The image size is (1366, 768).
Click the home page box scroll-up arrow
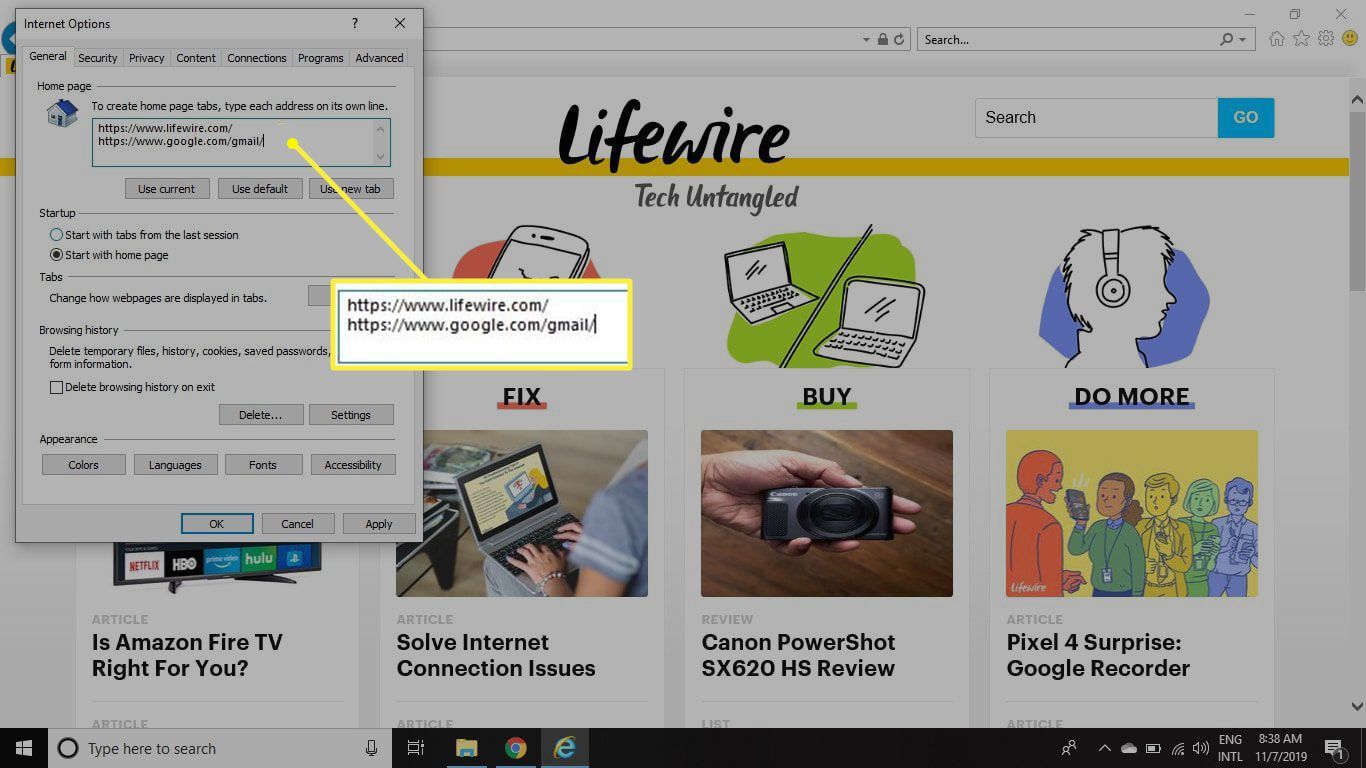(x=380, y=128)
